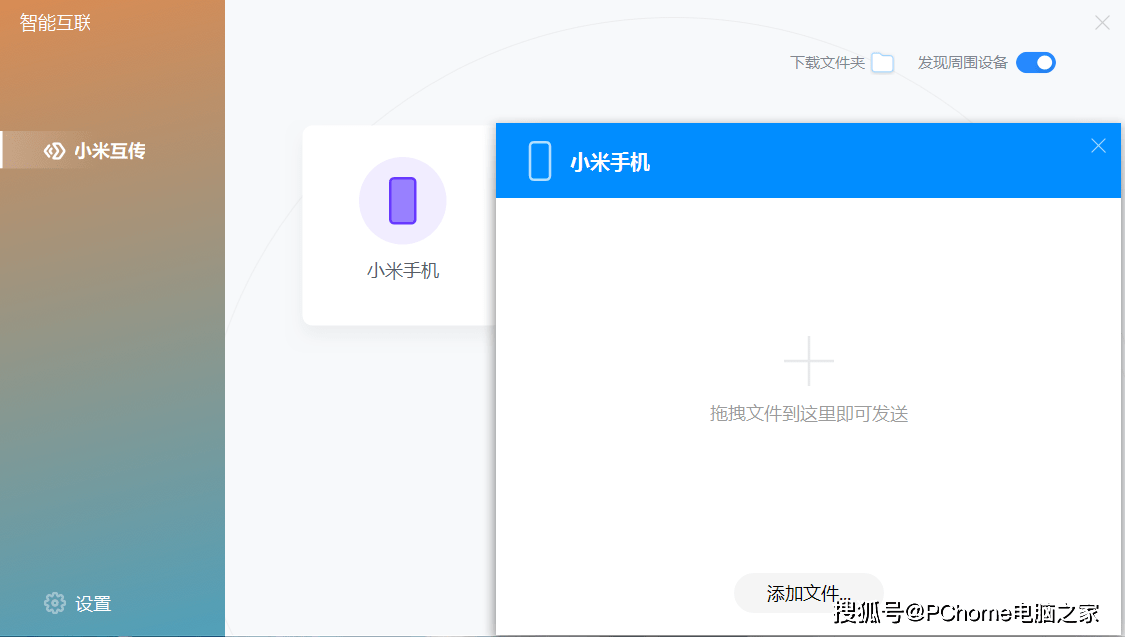Click the 小米手机 name under device card
Viewport: 1125px width, 637px height.
(x=403, y=270)
